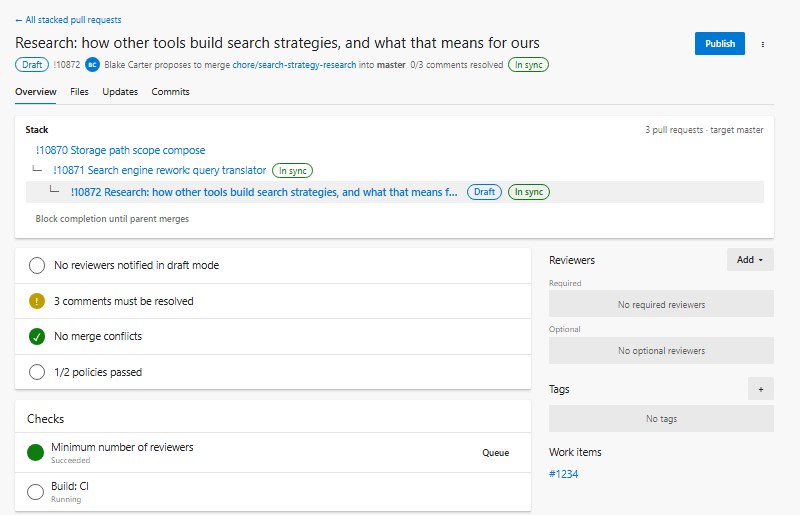Image resolution: width=800 pixels, height=515 pixels.
Task: Open the chore/search-strategy-research branch link
Action: click(294, 65)
